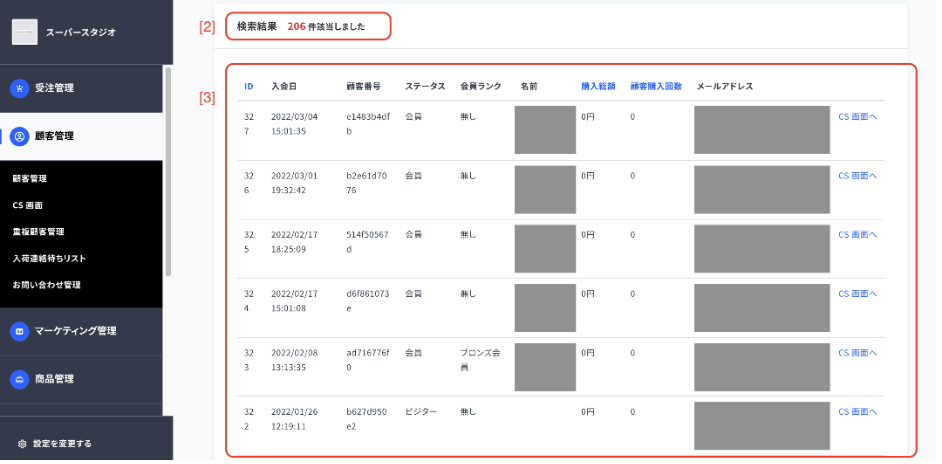Select the CS 画面 submenu item

(x=28, y=205)
